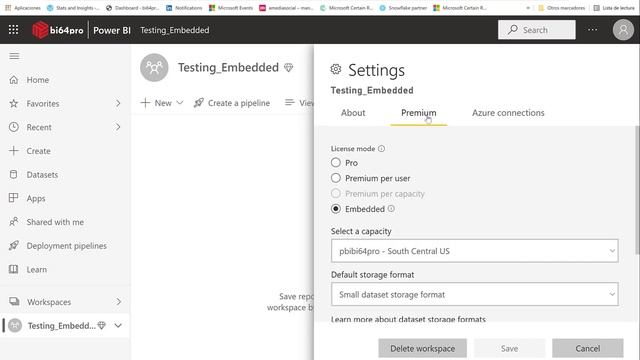Click the Create plus icon in sidebar
The image size is (640, 360).
[14, 151]
